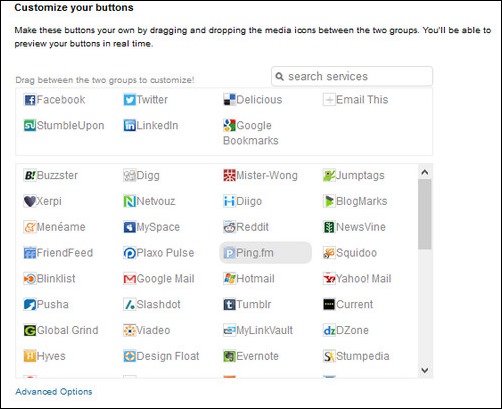Click the scrollbar down arrow
The image size is (502, 409).
point(425,370)
